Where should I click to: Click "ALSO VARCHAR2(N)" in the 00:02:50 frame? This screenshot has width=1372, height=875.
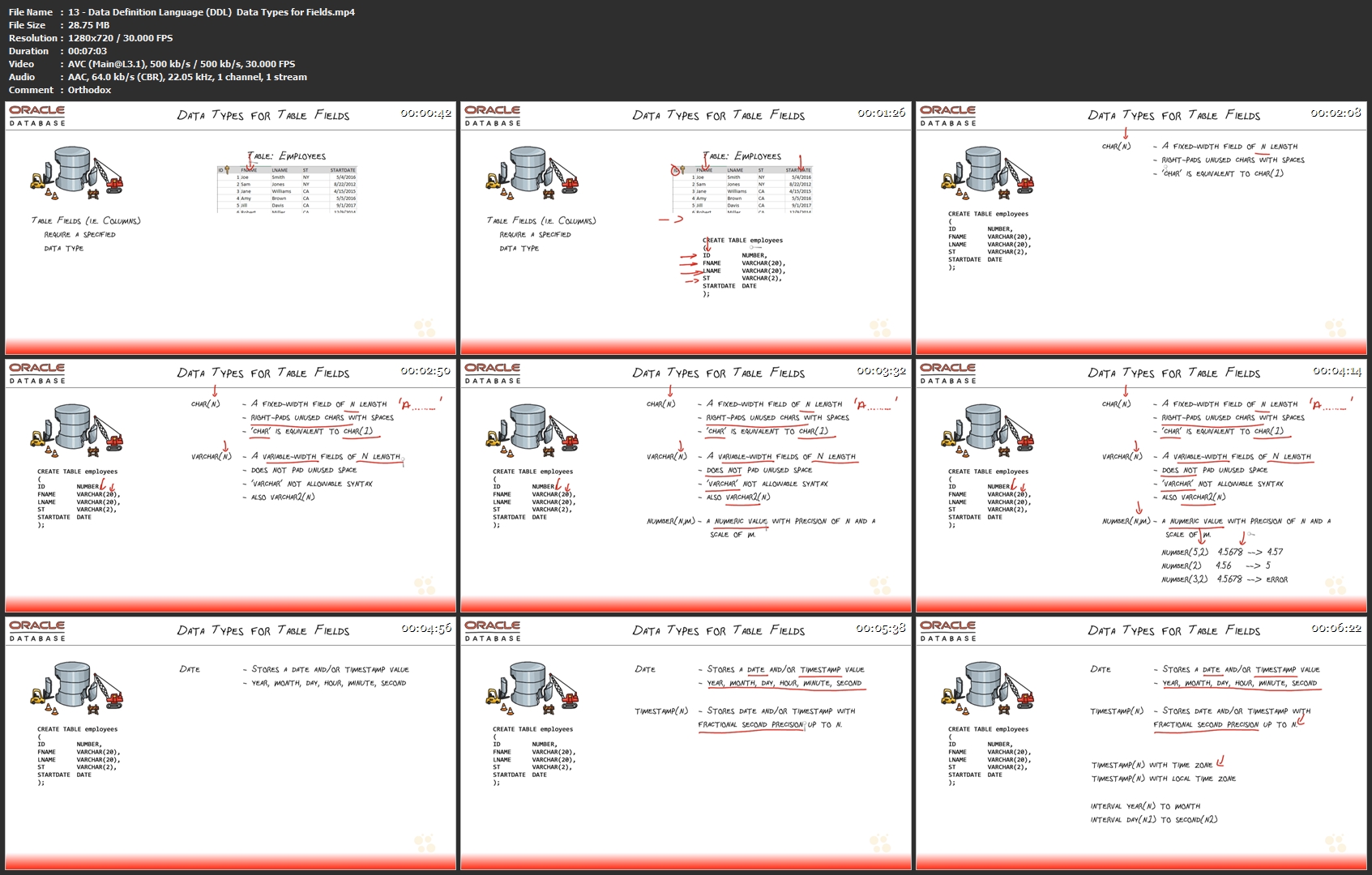point(283,497)
